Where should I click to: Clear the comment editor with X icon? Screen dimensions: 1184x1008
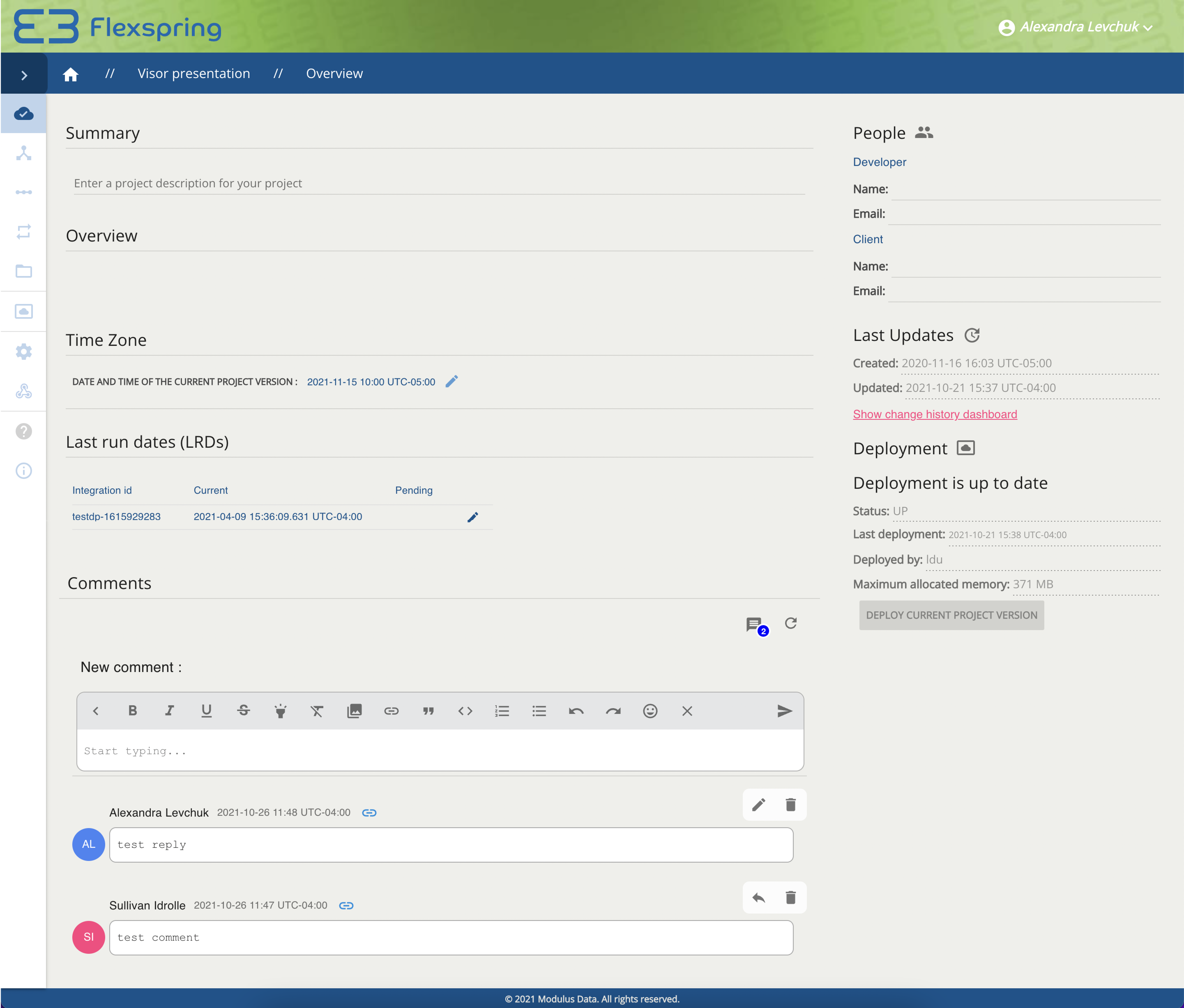click(x=687, y=711)
